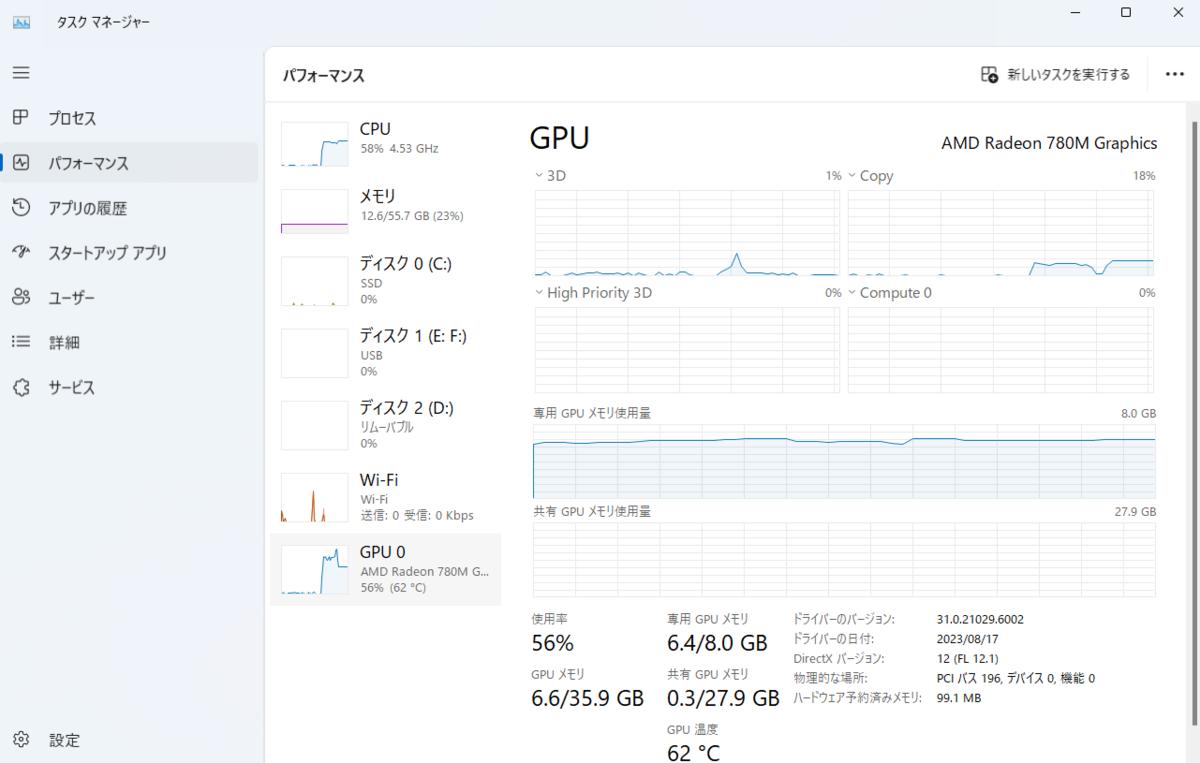Viewport: 1200px width, 763px height.
Task: Click the large GPU heading
Action: pos(559,138)
